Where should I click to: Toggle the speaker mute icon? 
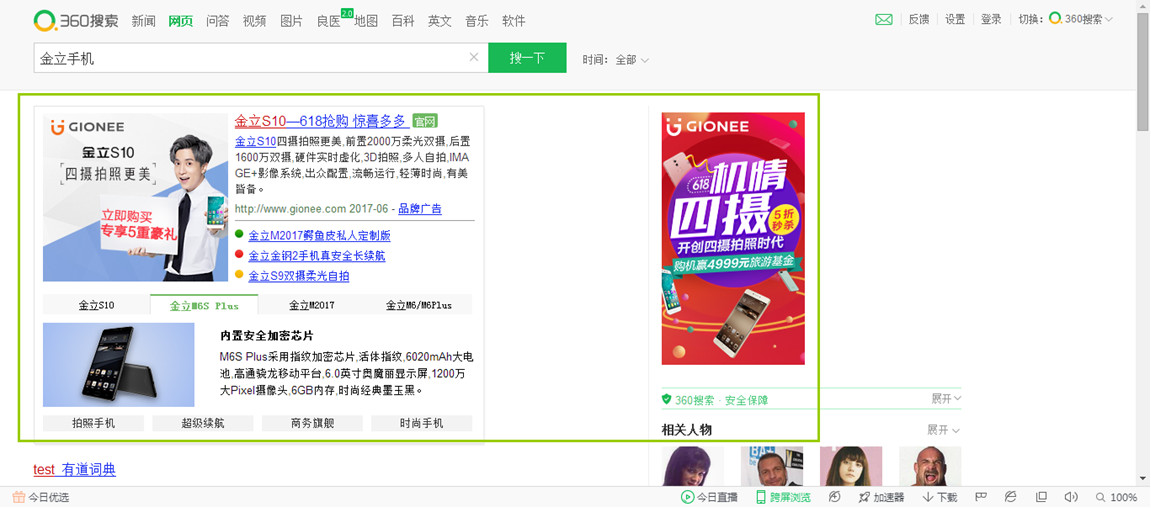pos(1071,497)
